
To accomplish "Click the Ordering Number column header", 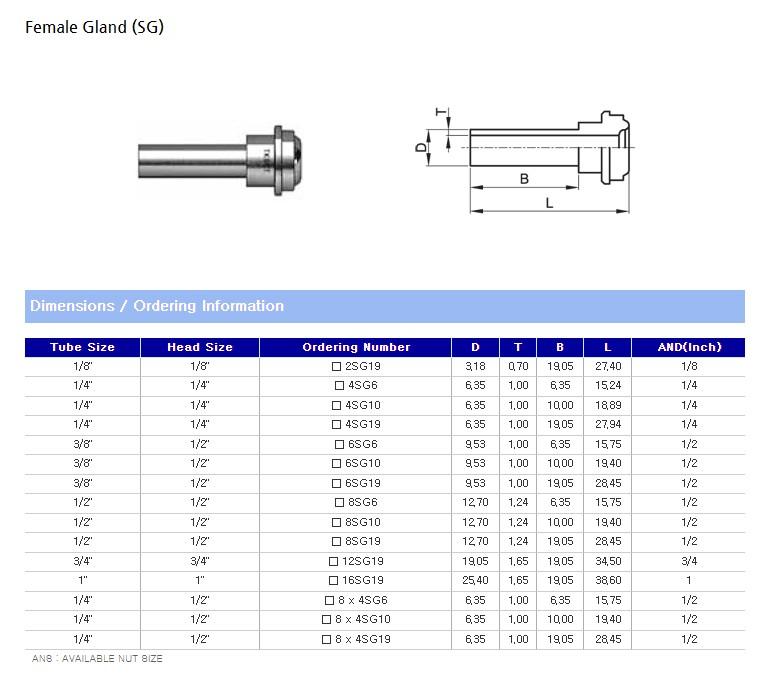I will coord(356,347).
